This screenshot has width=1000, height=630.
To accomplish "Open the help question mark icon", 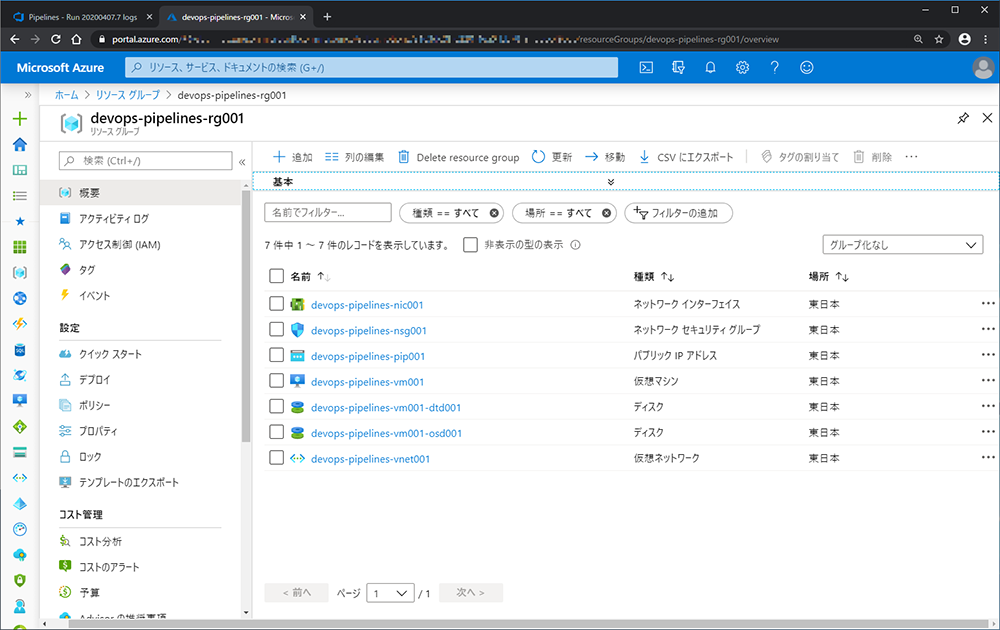I will (774, 68).
